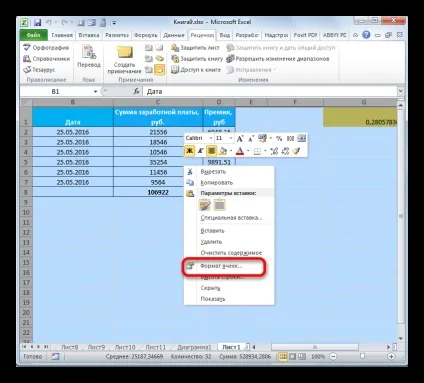Open Excel help question mark icon
424x383 pixels.
(366, 35)
